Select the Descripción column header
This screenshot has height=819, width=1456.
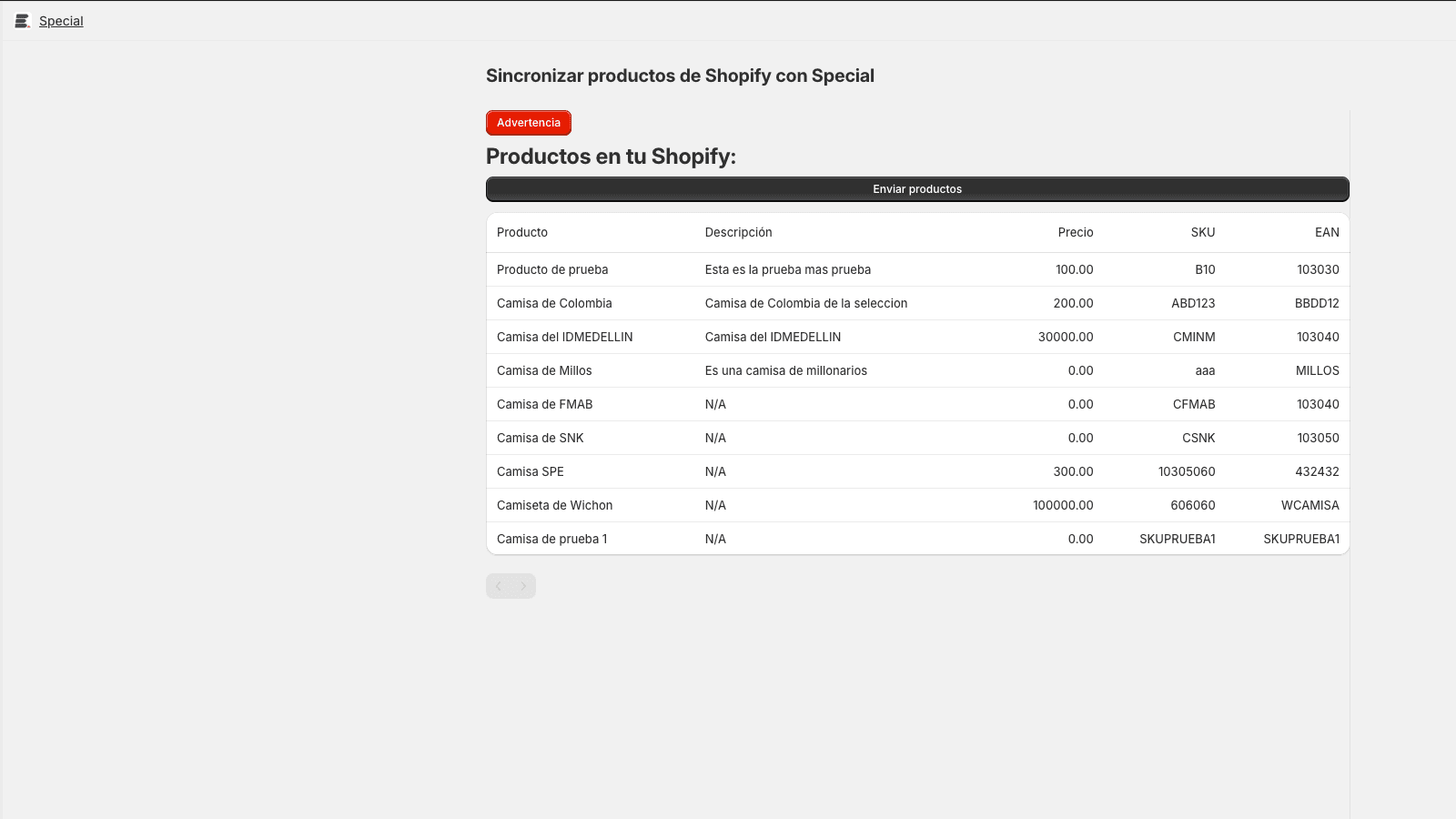[738, 232]
